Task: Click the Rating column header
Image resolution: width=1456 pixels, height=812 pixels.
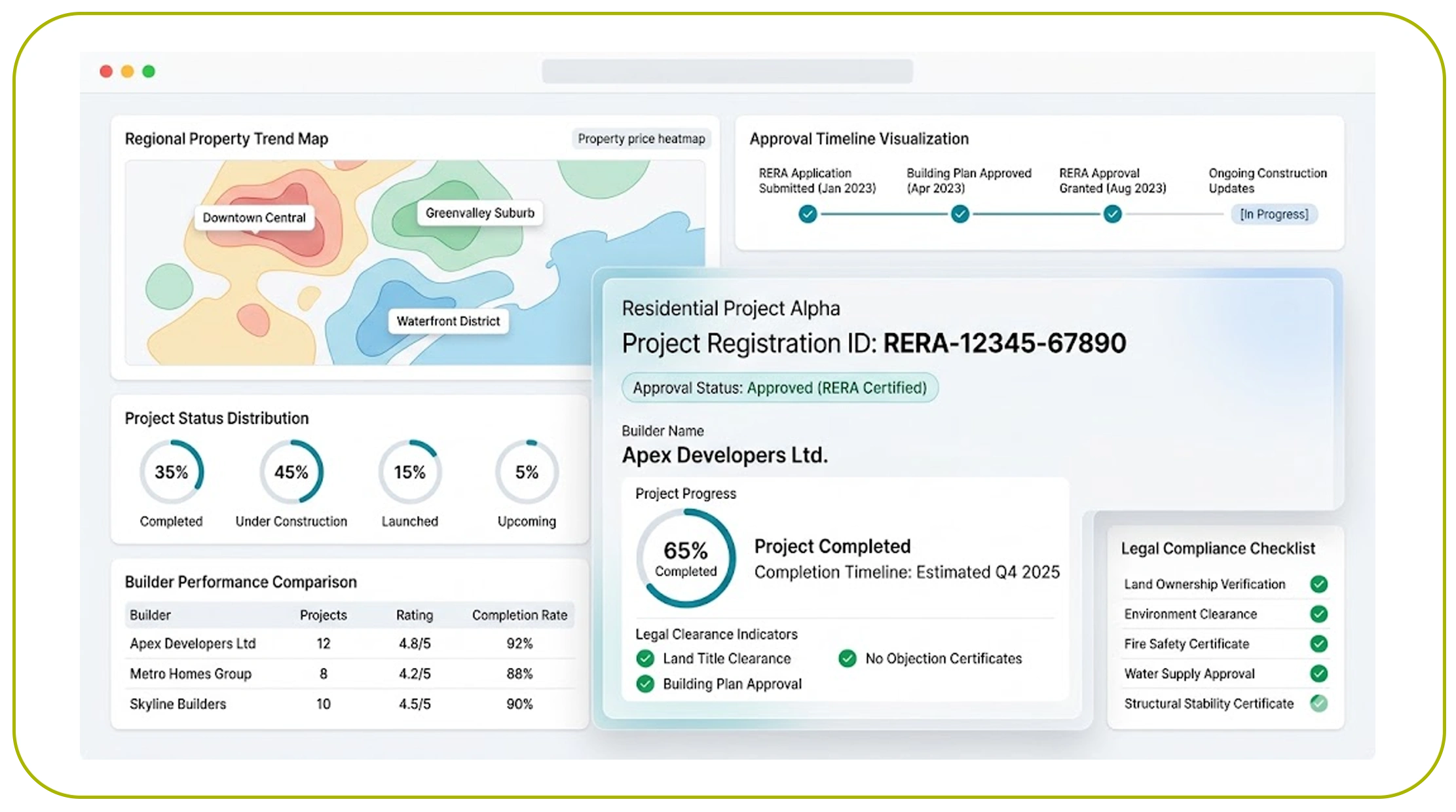Action: (415, 615)
